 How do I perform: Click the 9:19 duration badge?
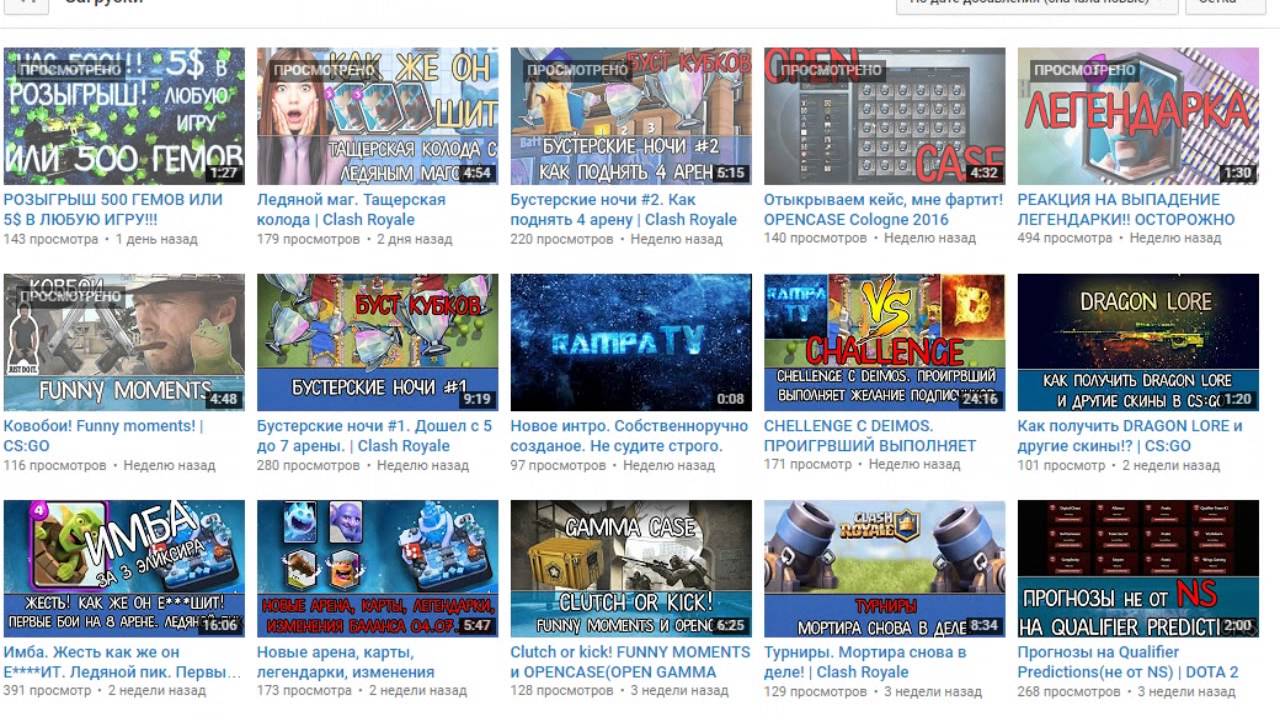477,399
